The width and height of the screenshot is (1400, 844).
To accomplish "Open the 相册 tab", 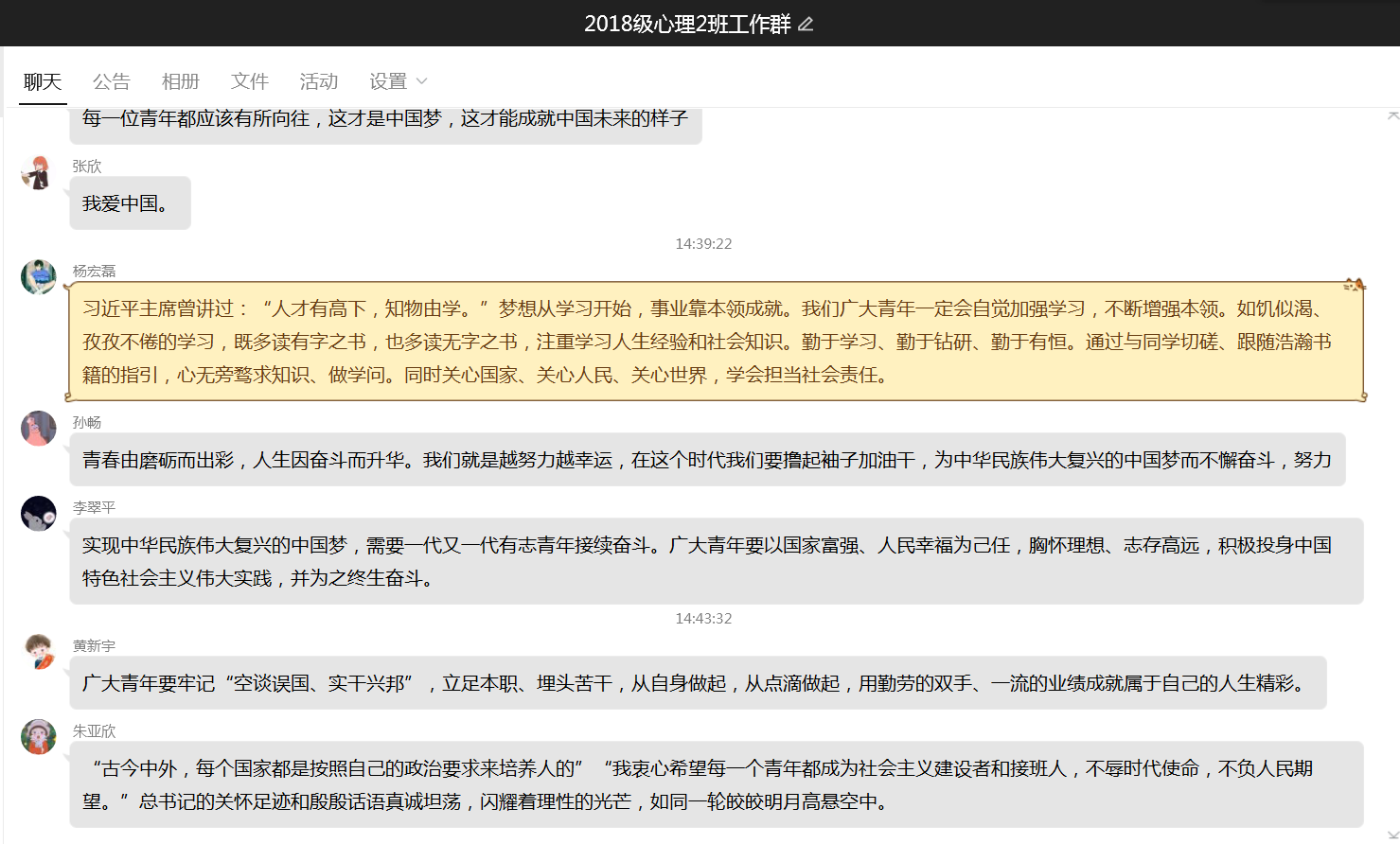I will [x=181, y=81].
